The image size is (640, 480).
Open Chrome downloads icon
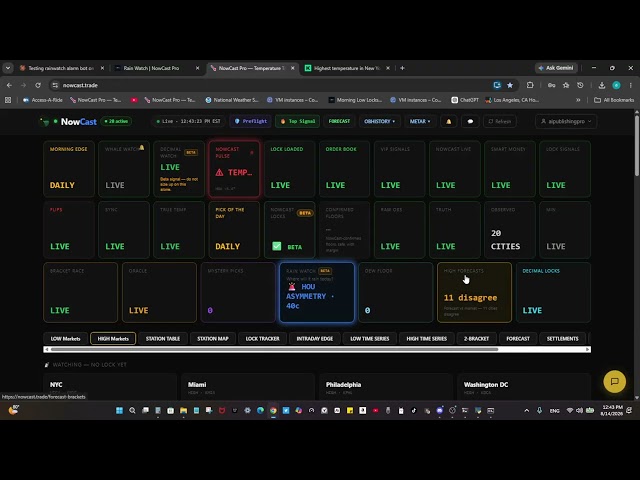click(602, 85)
